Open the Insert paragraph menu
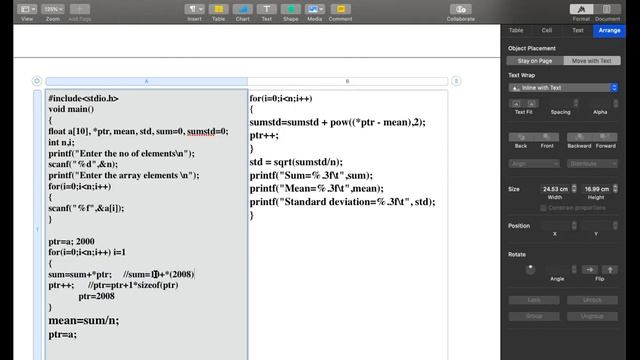 (x=194, y=9)
